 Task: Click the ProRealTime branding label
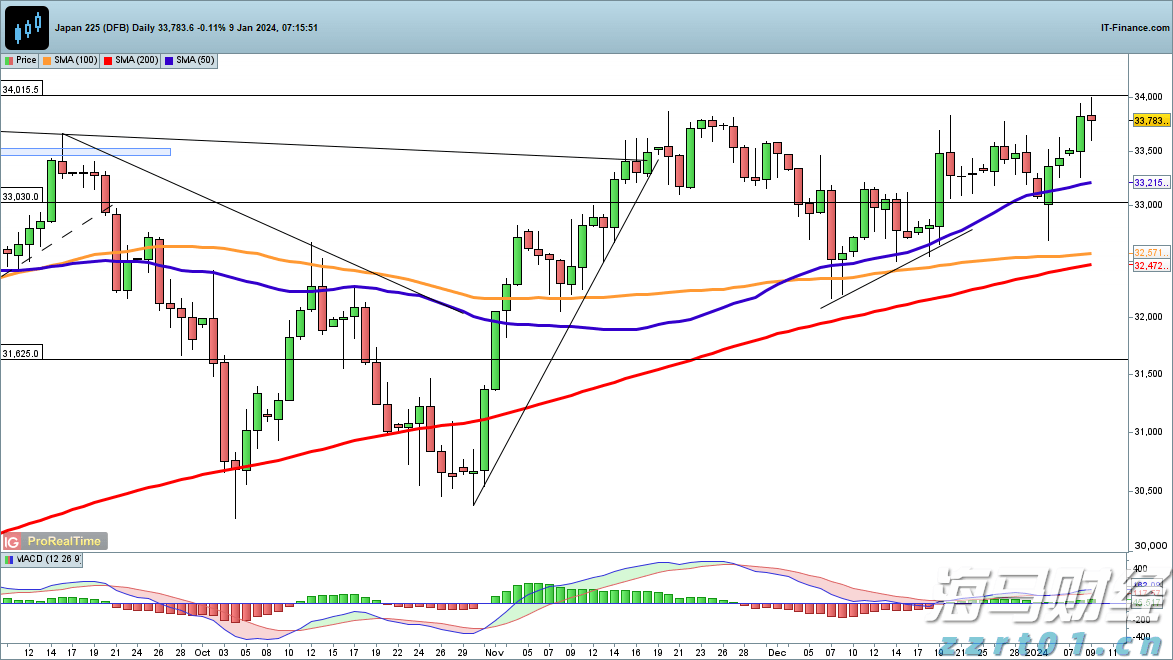pos(64,541)
